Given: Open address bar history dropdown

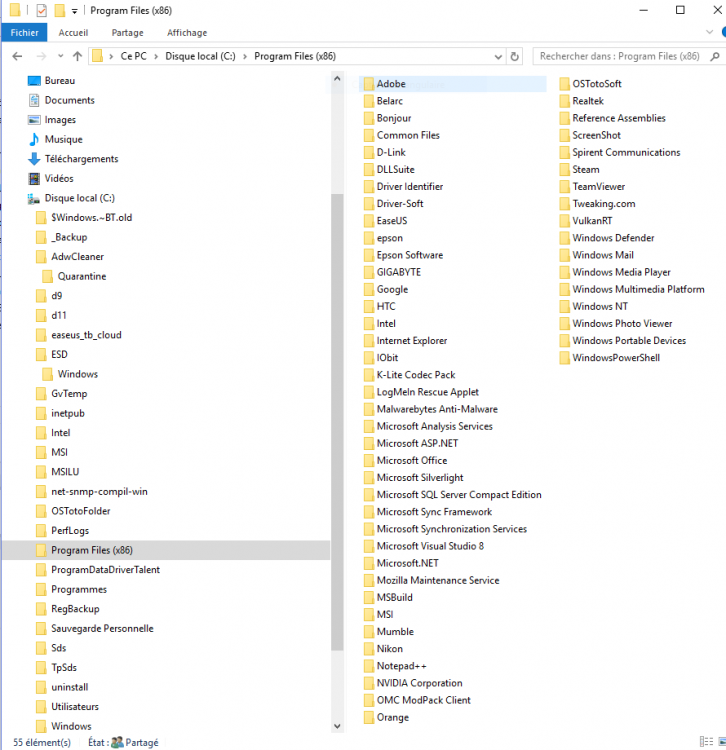Looking at the screenshot, I should (498, 57).
